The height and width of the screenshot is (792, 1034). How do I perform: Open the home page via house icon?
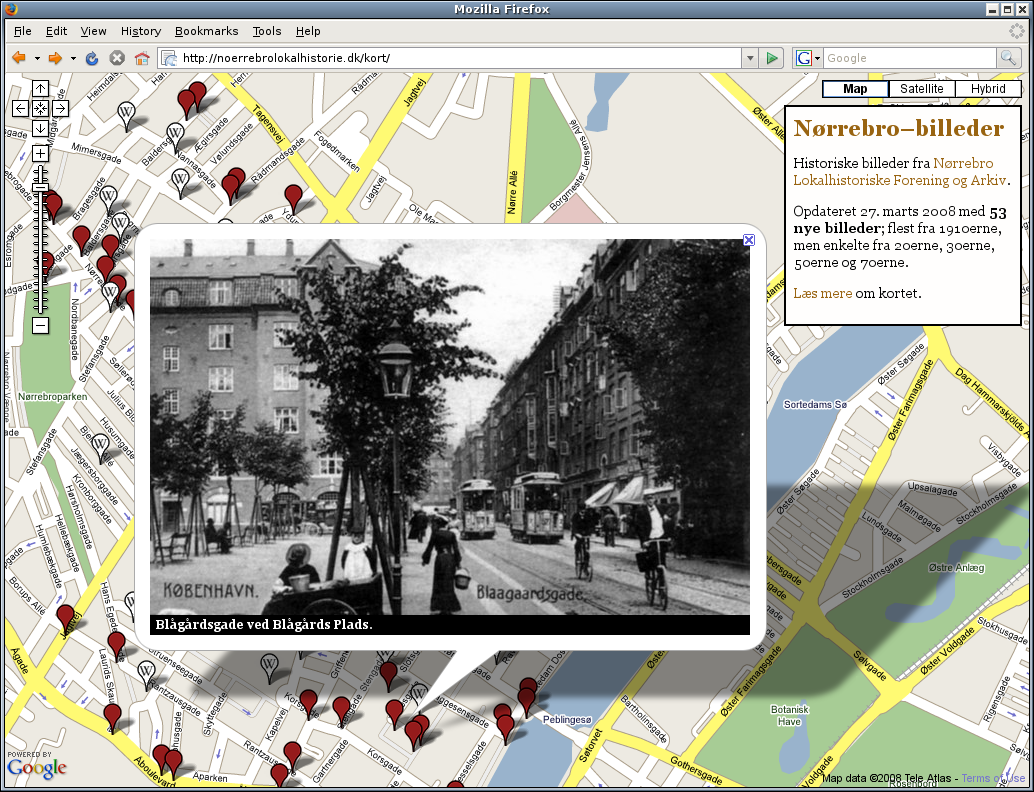point(142,58)
